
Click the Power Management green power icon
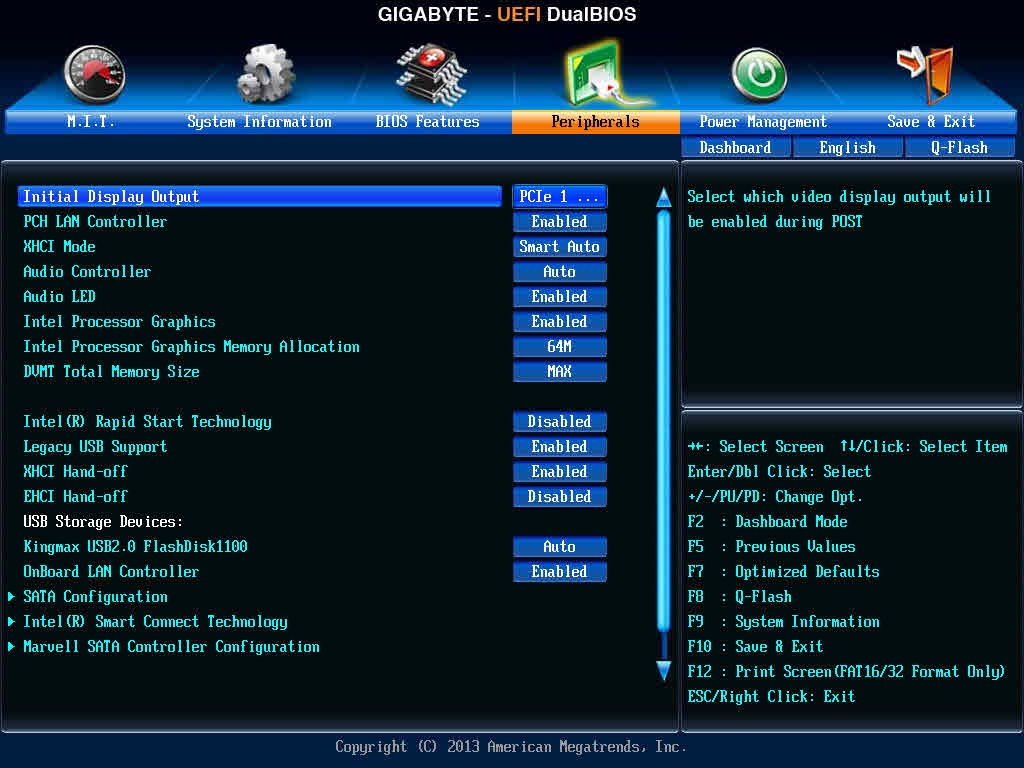[758, 75]
